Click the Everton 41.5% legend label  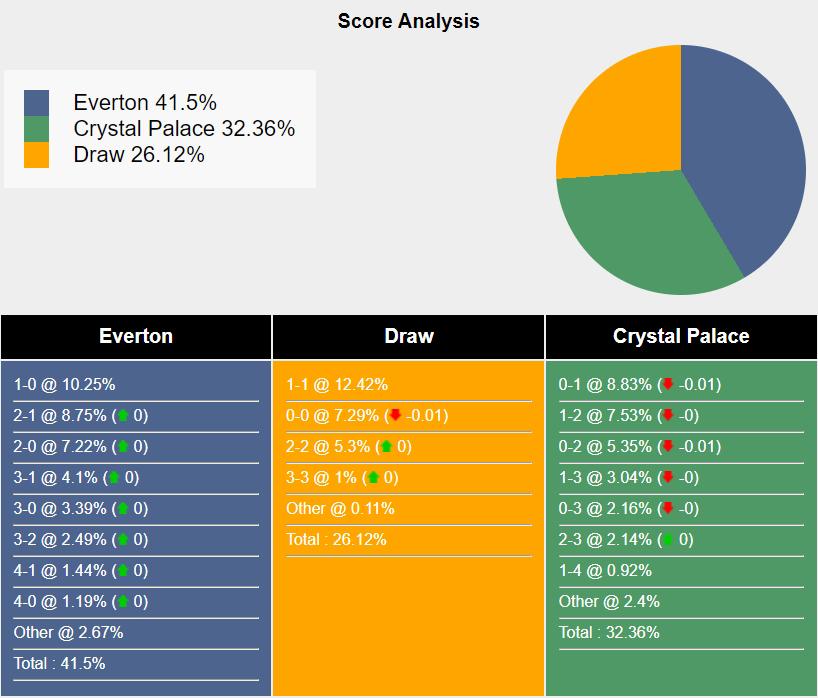coord(145,103)
